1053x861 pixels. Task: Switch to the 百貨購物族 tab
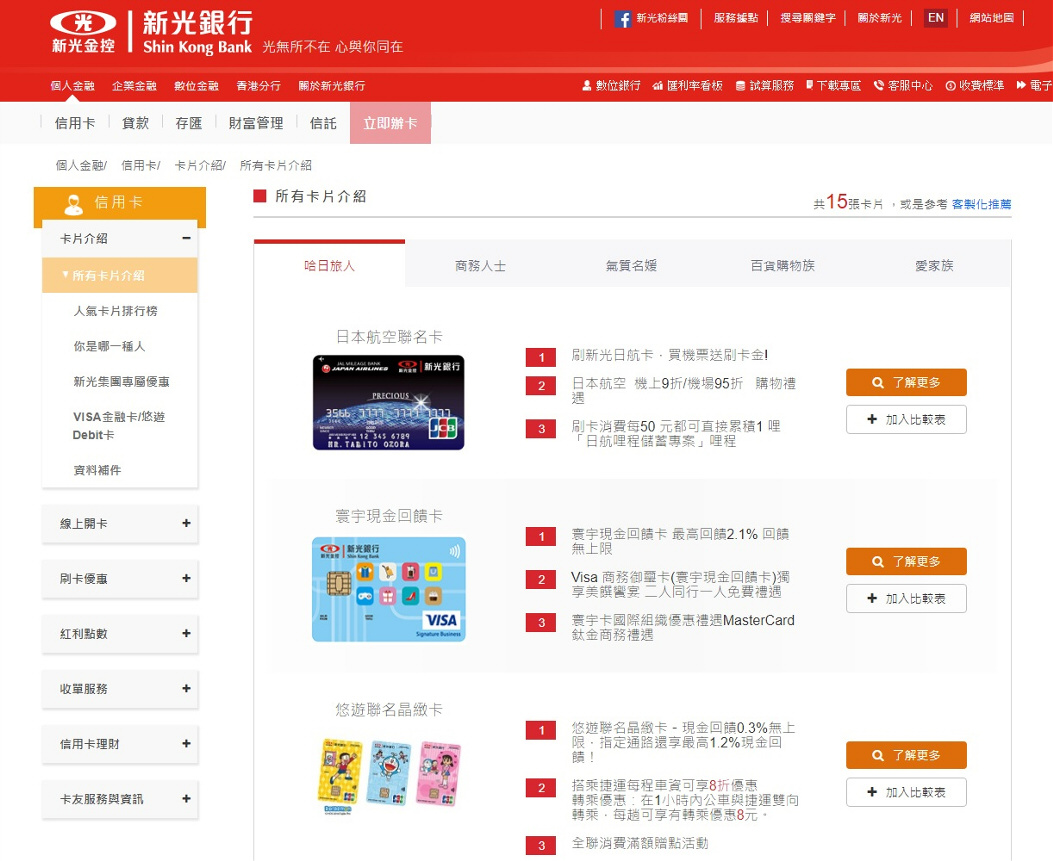pyautogui.click(x=782, y=265)
